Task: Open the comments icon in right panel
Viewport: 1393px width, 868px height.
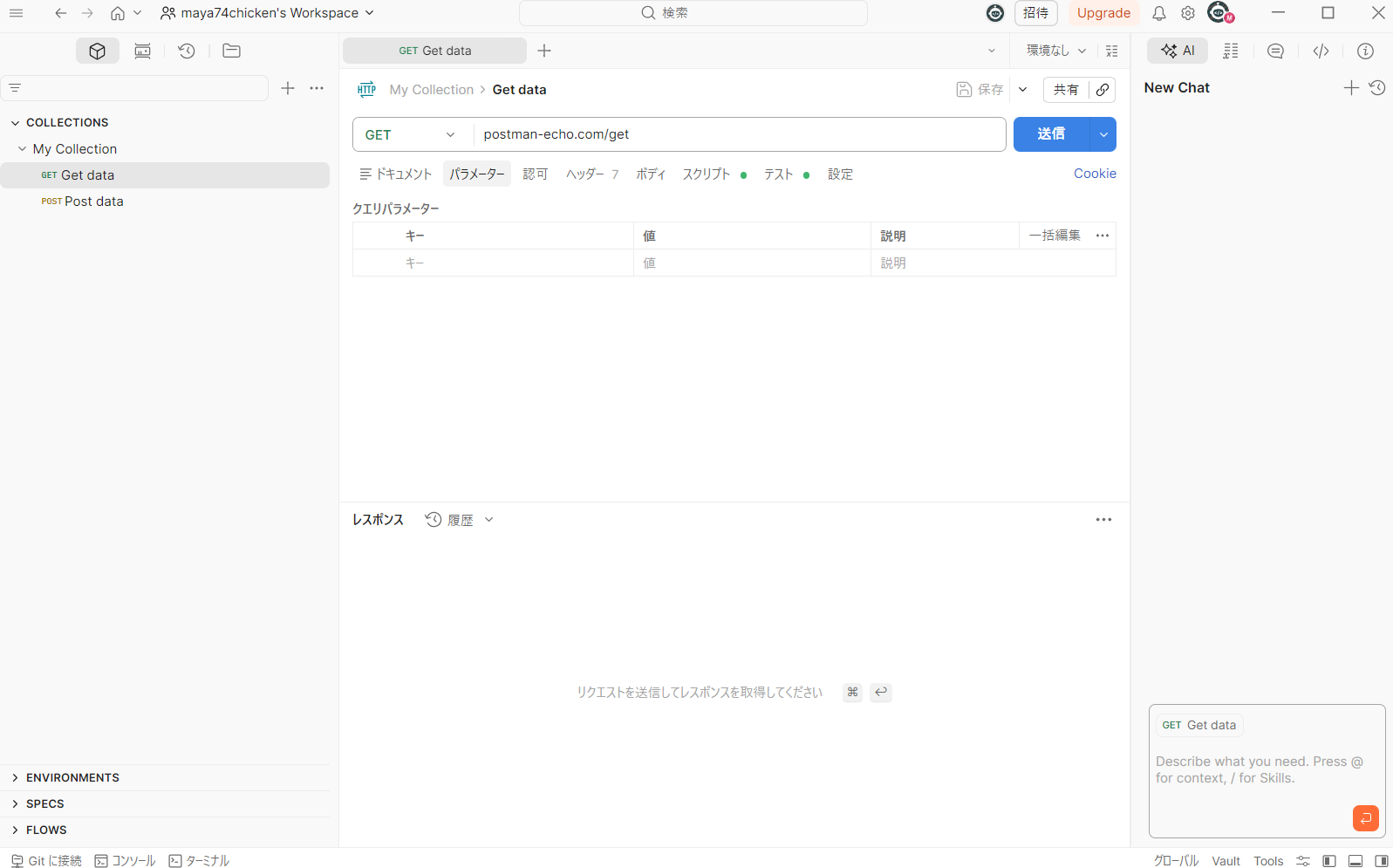Action: coord(1275,51)
